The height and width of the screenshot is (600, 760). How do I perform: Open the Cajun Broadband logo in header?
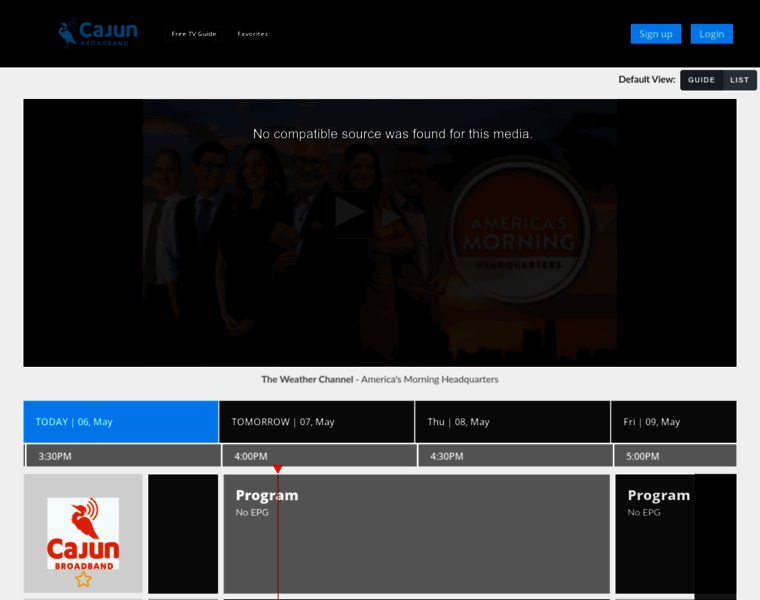coord(98,33)
